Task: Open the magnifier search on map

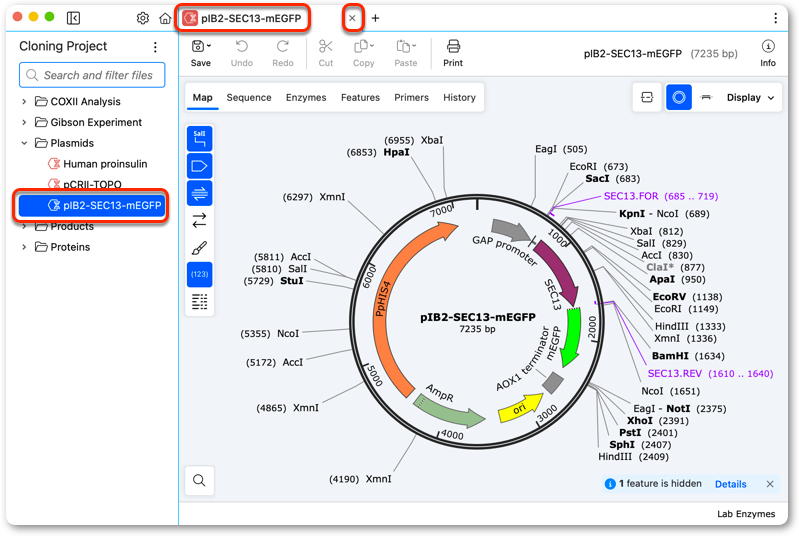Action: click(199, 480)
